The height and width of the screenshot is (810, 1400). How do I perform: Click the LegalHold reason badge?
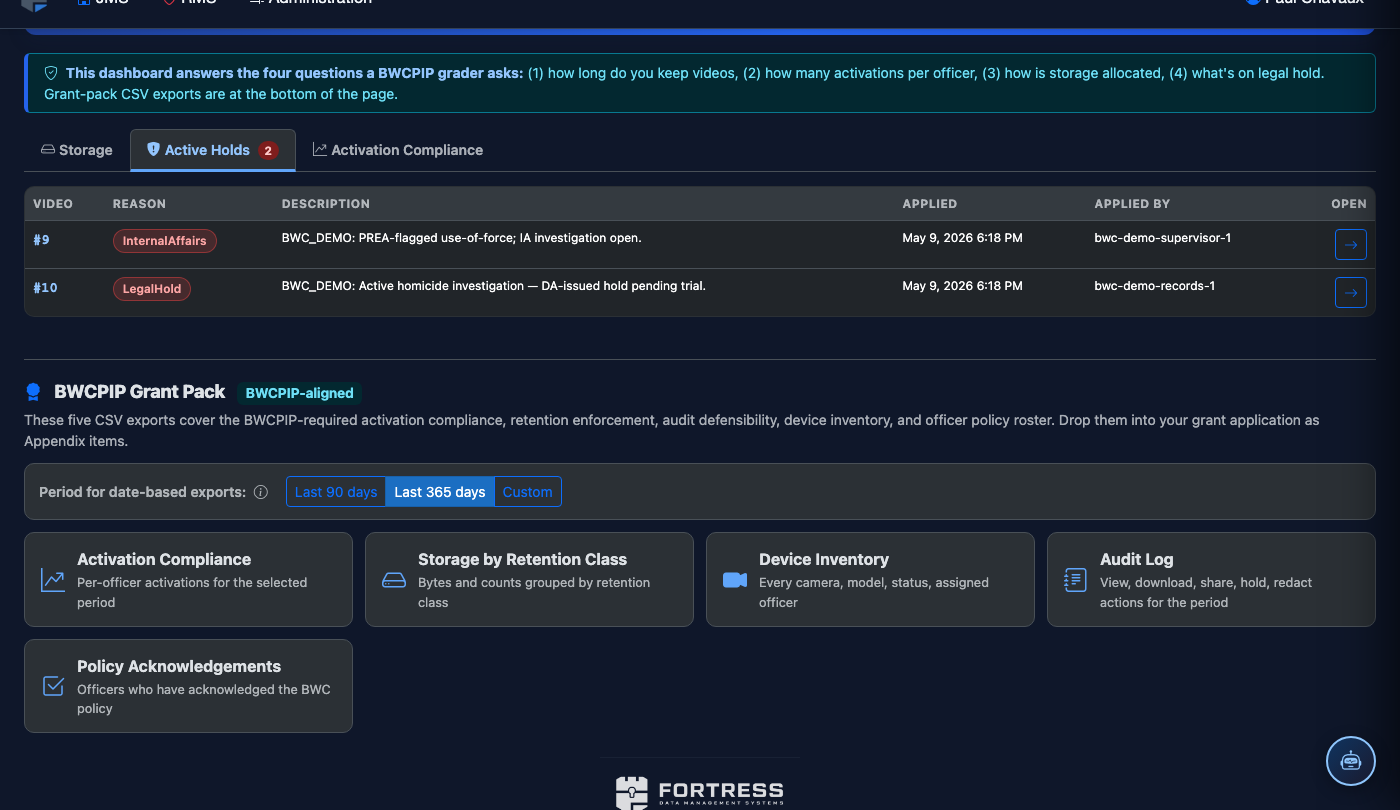coord(152,289)
